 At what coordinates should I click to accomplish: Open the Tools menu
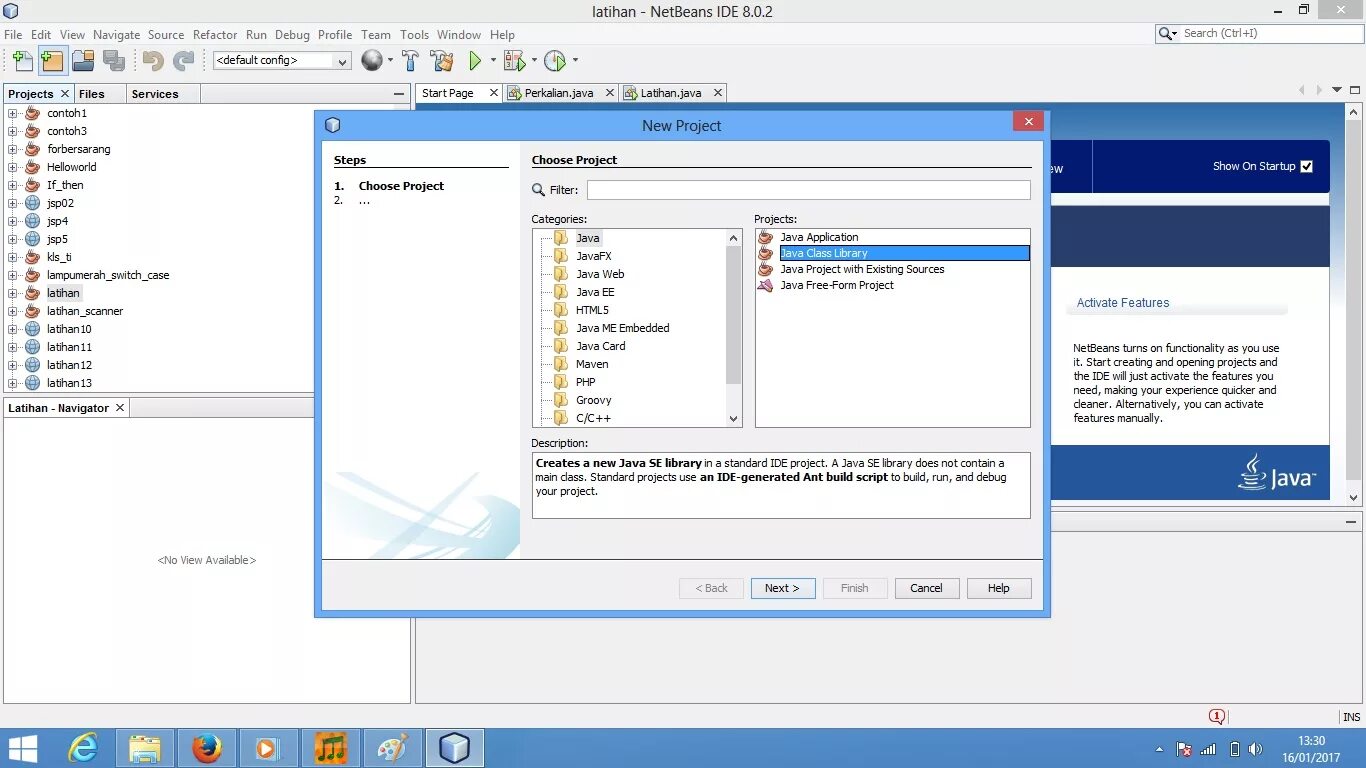pos(414,34)
